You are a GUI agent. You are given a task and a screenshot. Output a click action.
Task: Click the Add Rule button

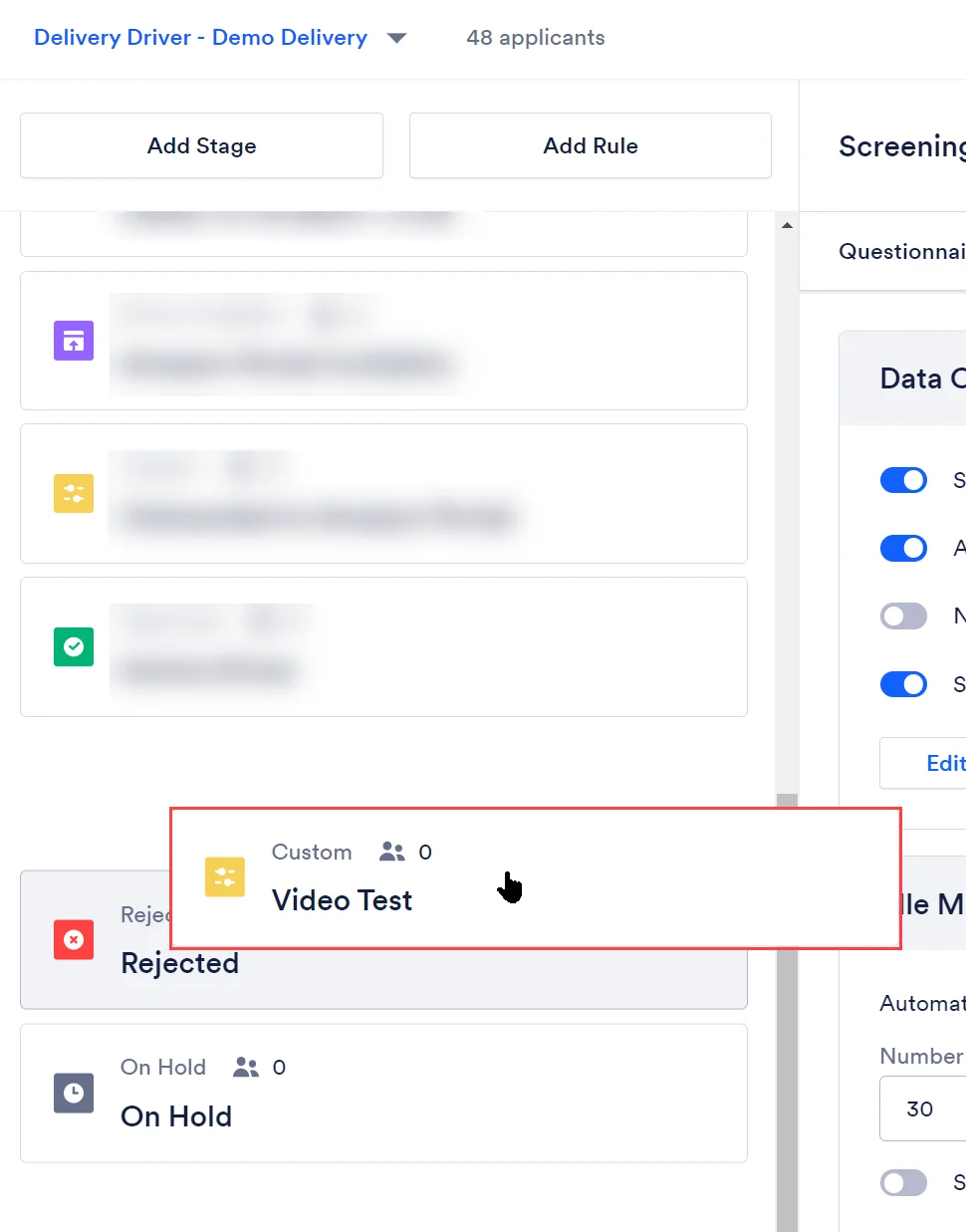pos(591,145)
